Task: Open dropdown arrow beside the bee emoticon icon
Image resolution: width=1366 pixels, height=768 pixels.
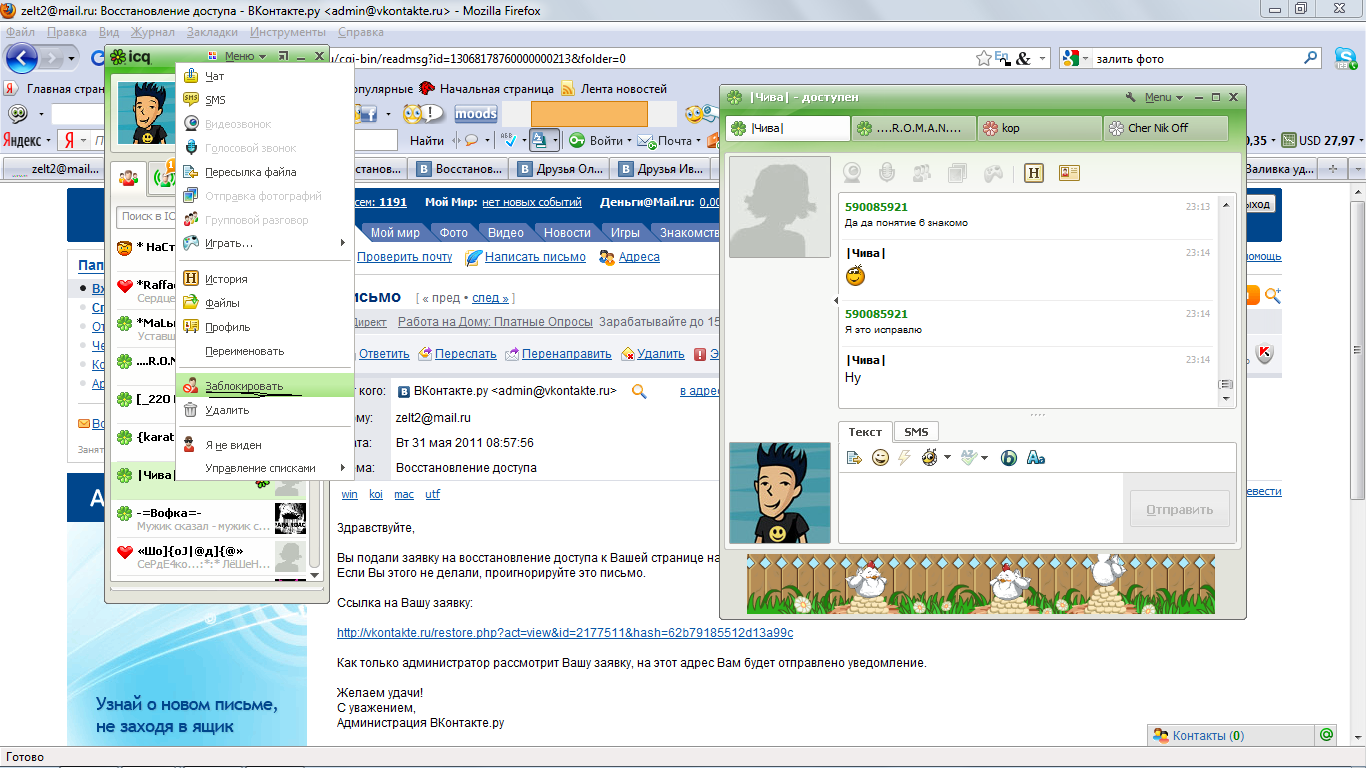Action: pos(945,459)
